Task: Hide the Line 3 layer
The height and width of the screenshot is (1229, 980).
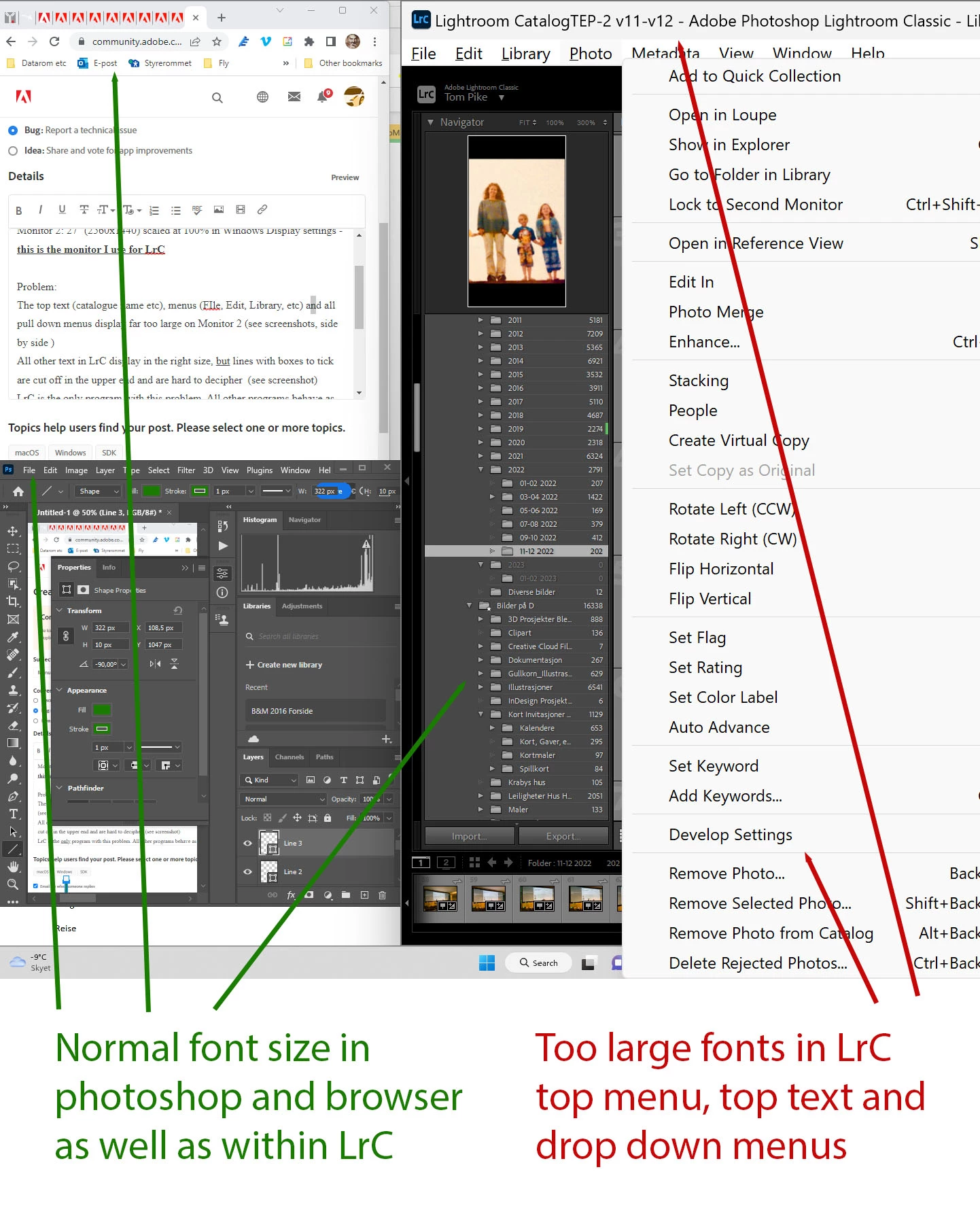Action: [247, 843]
